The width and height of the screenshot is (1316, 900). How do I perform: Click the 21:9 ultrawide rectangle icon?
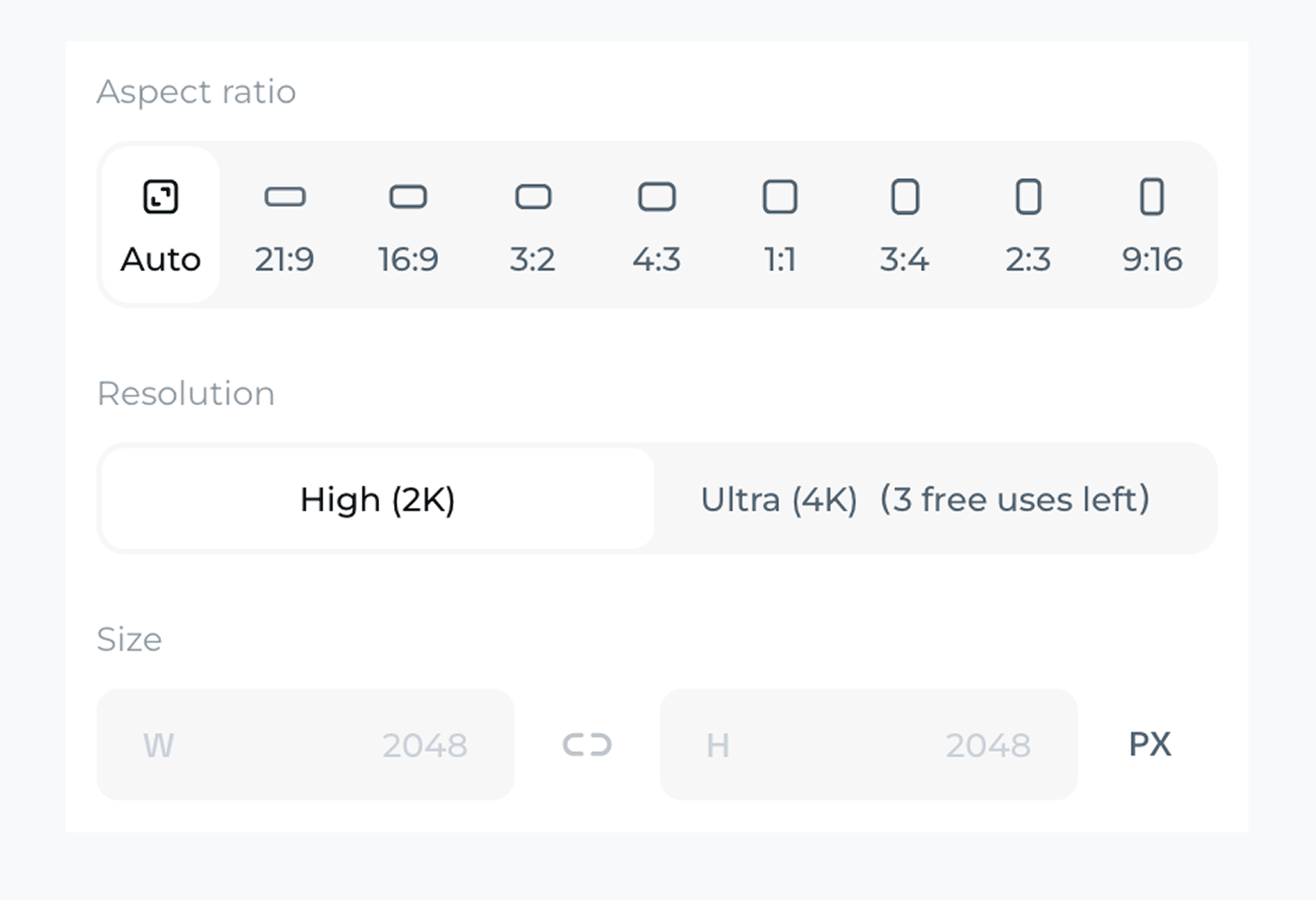[285, 197]
